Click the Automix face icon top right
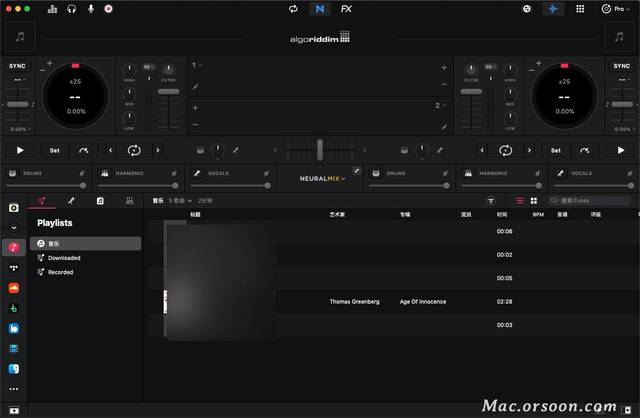The image size is (640, 418). 527,9
